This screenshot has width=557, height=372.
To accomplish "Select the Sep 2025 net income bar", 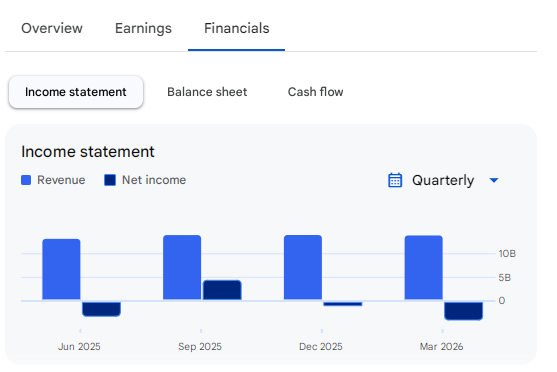I will click(x=222, y=290).
